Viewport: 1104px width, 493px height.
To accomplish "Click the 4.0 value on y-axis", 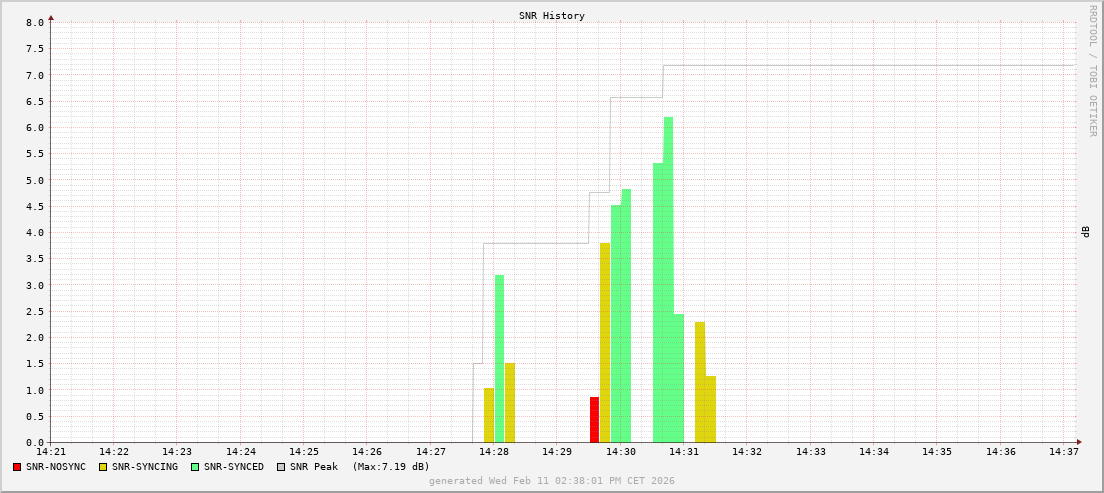I will (34, 233).
